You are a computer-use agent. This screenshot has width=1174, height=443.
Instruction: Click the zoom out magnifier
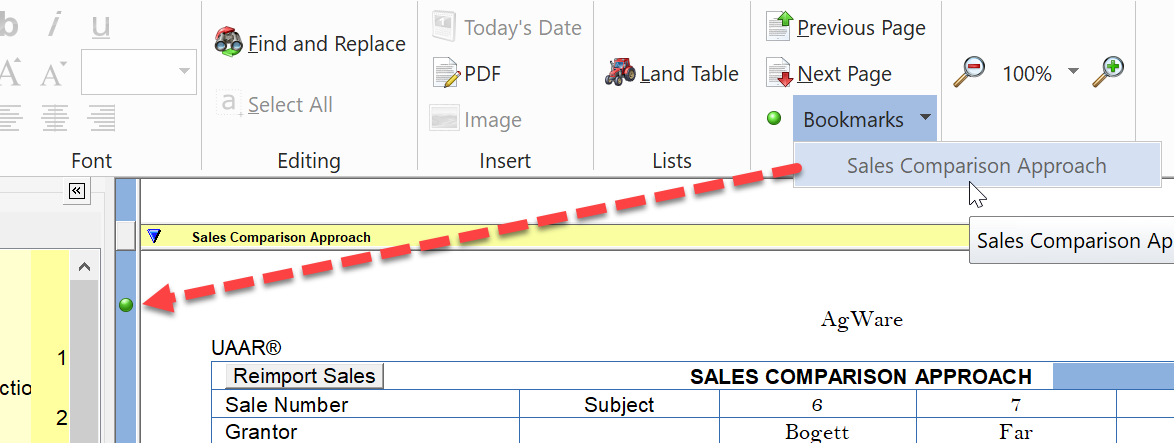coord(968,72)
